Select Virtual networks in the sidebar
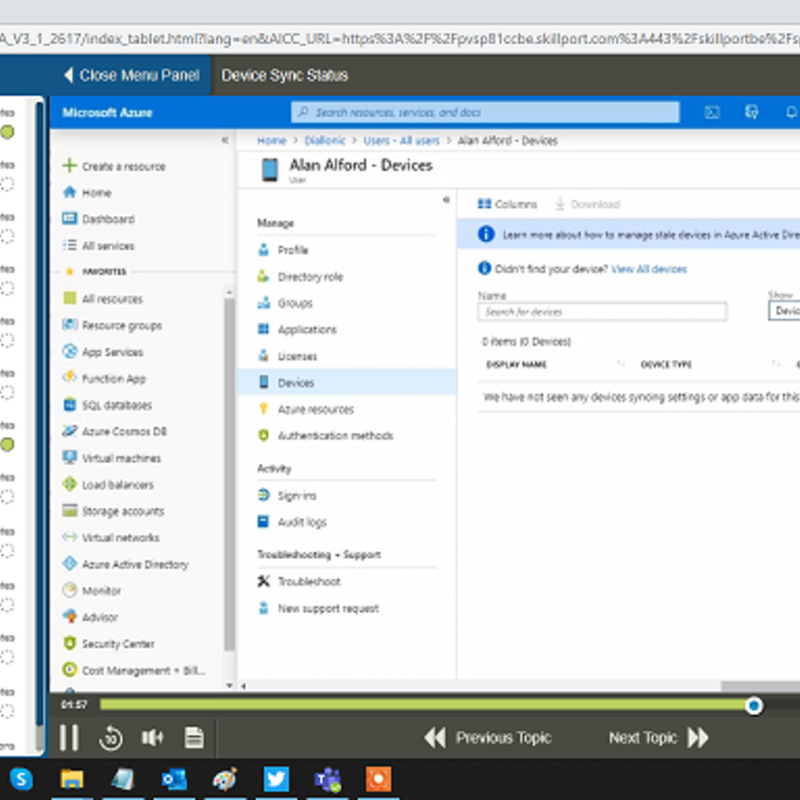 (111, 538)
